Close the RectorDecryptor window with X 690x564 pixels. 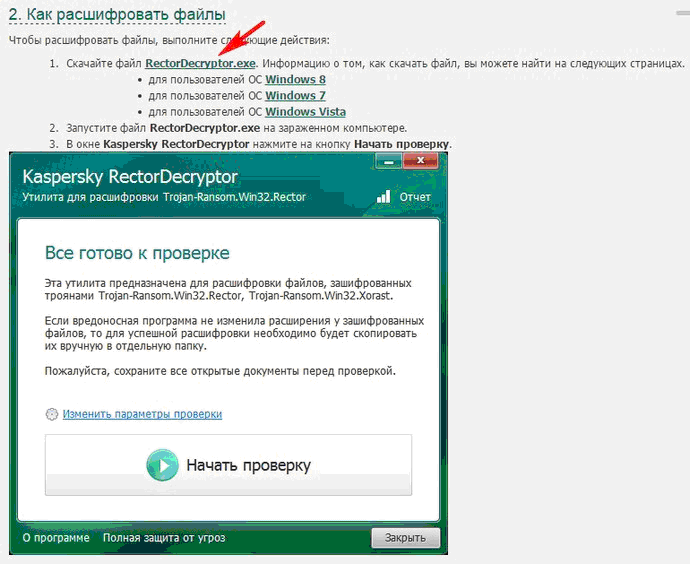click(421, 161)
